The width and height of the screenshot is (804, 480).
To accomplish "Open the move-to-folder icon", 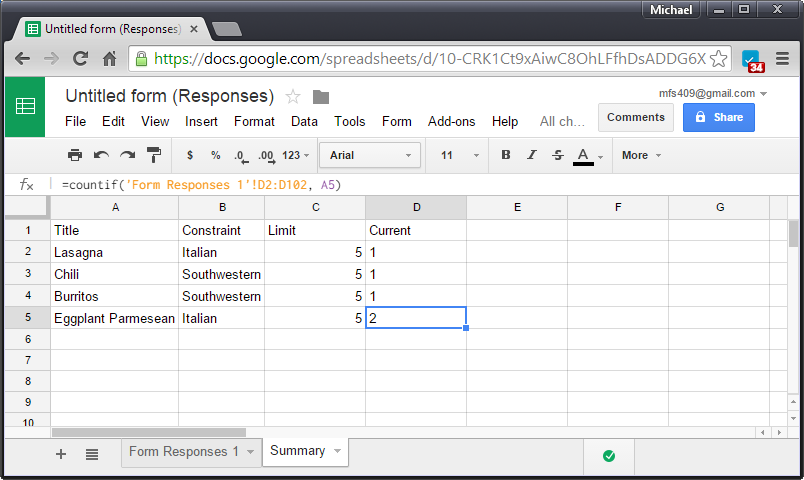I will pyautogui.click(x=320, y=97).
